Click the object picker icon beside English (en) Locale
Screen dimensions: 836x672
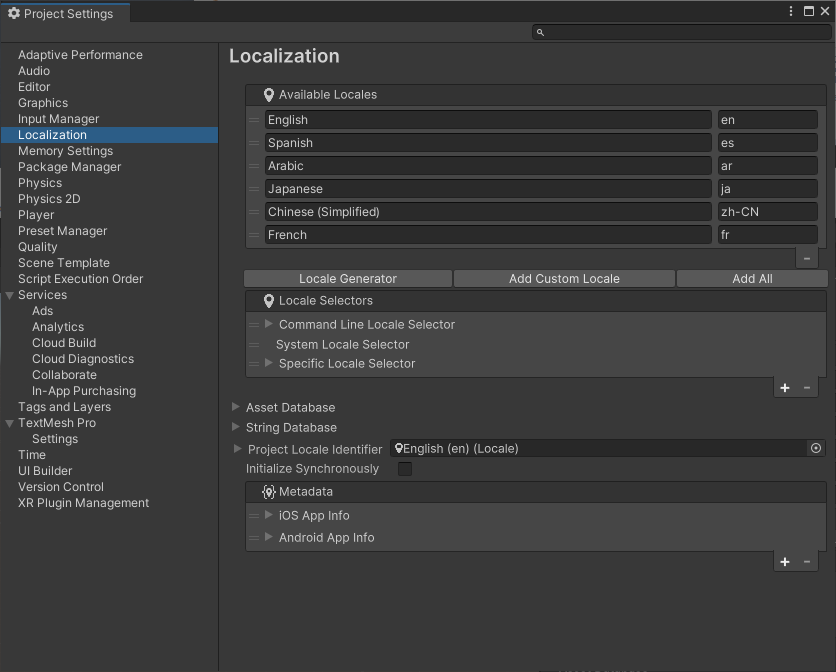[815, 448]
